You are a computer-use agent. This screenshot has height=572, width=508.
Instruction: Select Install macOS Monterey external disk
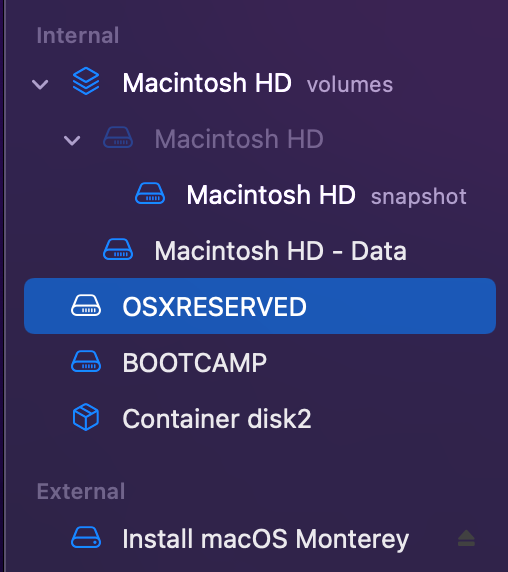coord(260,539)
